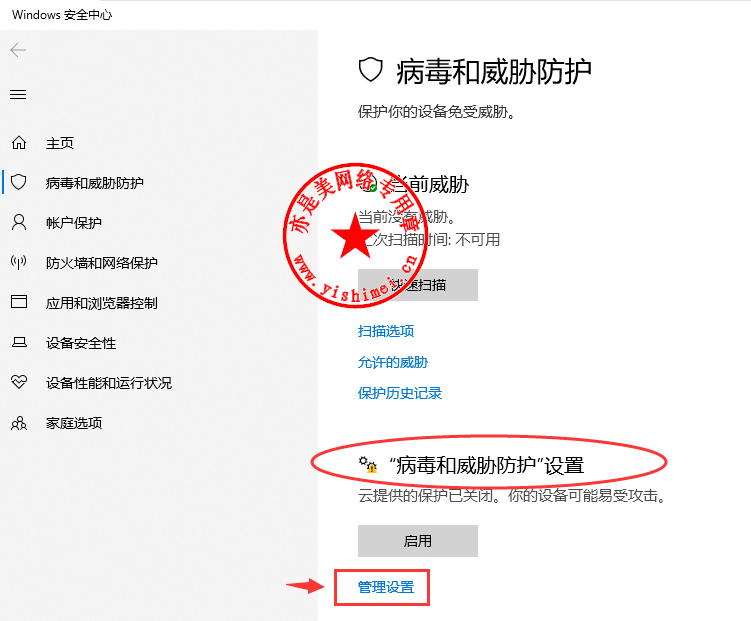Click the home icon beside 主页
Viewport: 751px width, 621px height.
coord(19,142)
